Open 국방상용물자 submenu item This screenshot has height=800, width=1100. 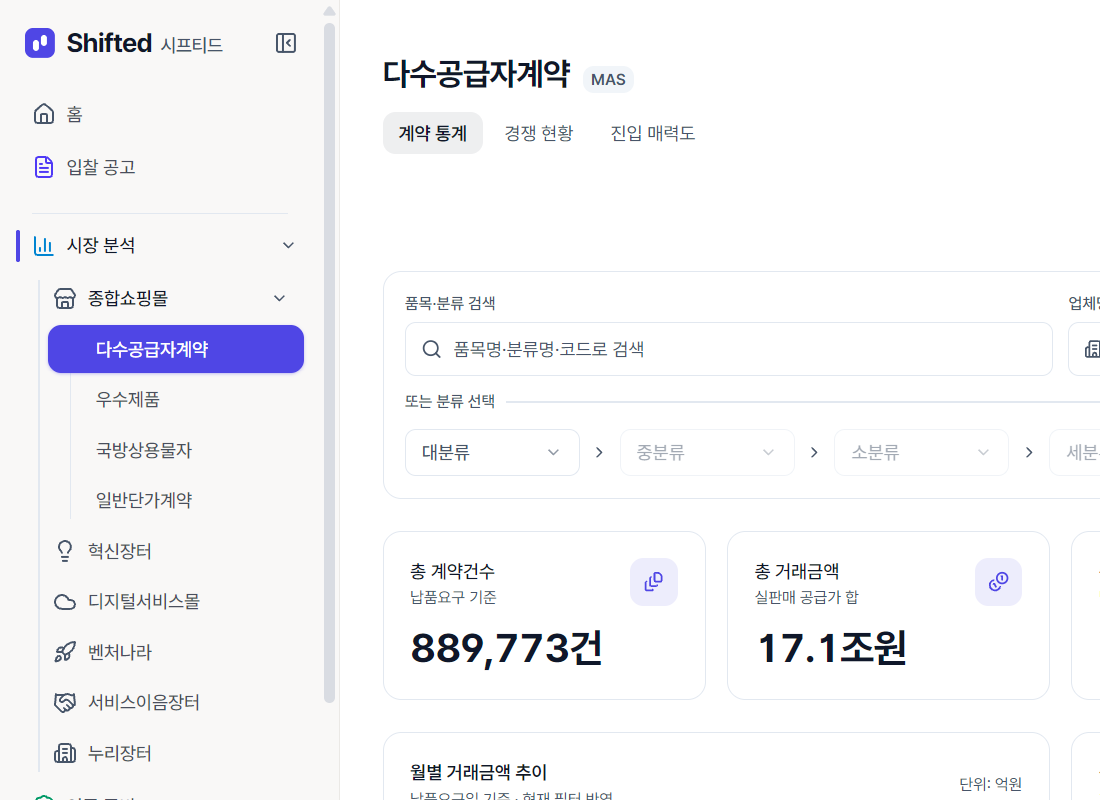[x=144, y=450]
